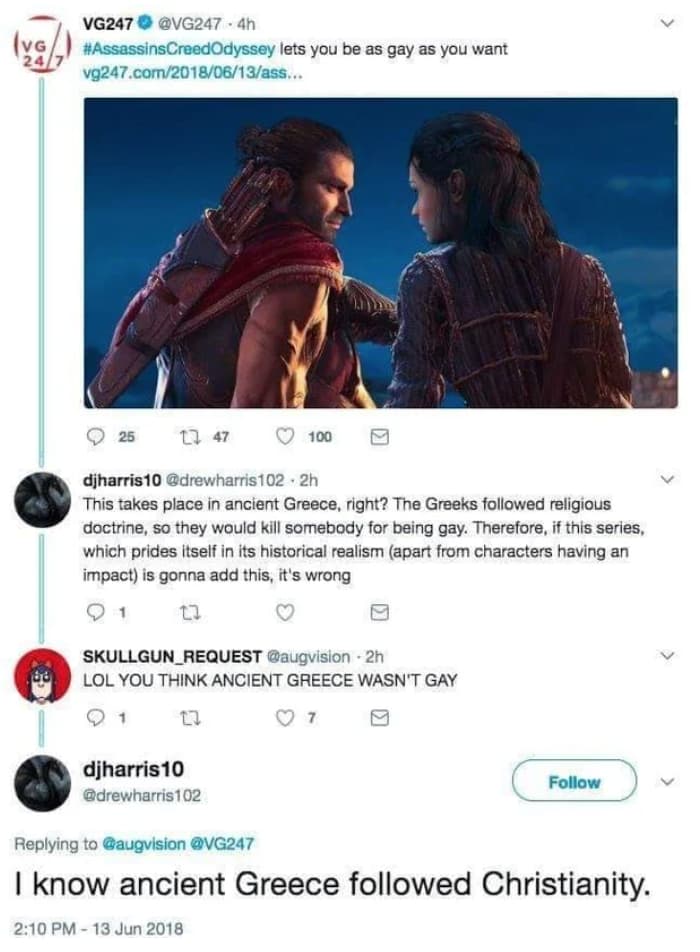
Task: Like SKULLGUN_REQUEST's tweet with 7 likes
Action: (285, 718)
